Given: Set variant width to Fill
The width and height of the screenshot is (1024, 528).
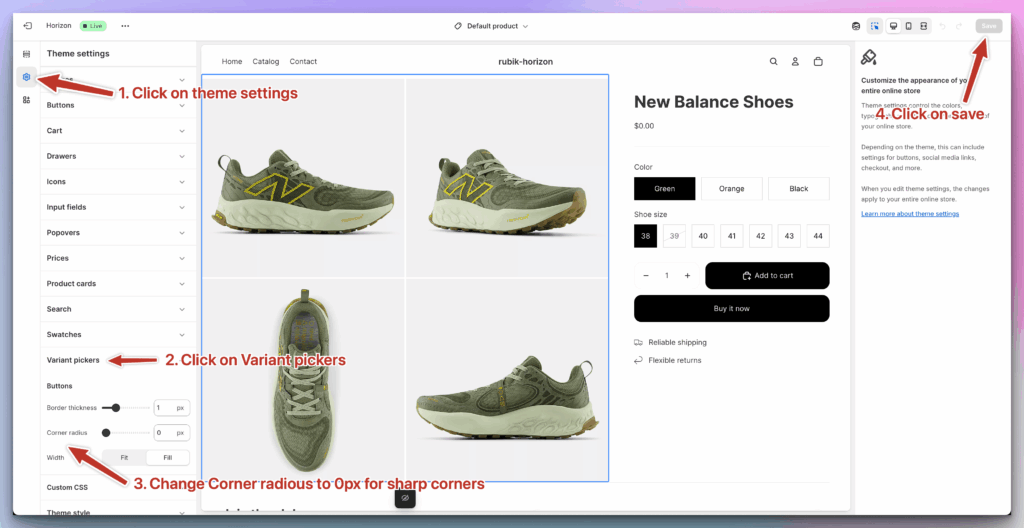Looking at the screenshot, I should click(x=168, y=457).
